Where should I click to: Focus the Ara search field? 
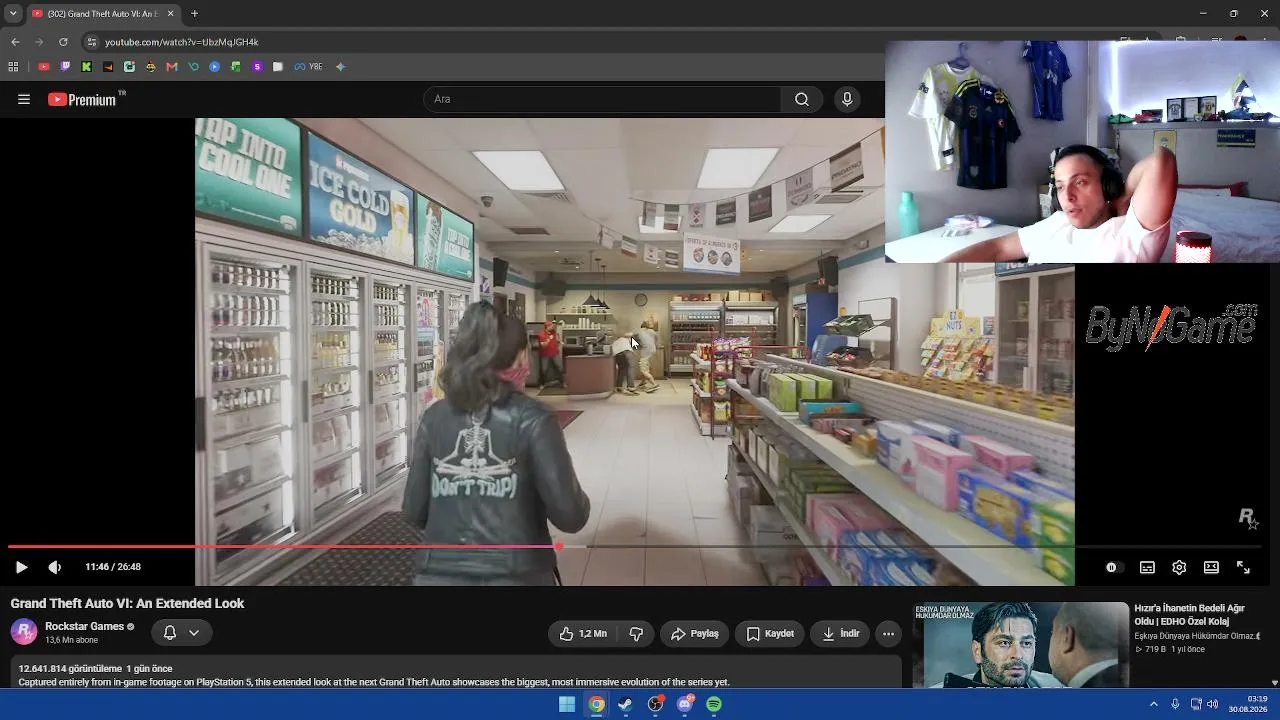pos(602,99)
